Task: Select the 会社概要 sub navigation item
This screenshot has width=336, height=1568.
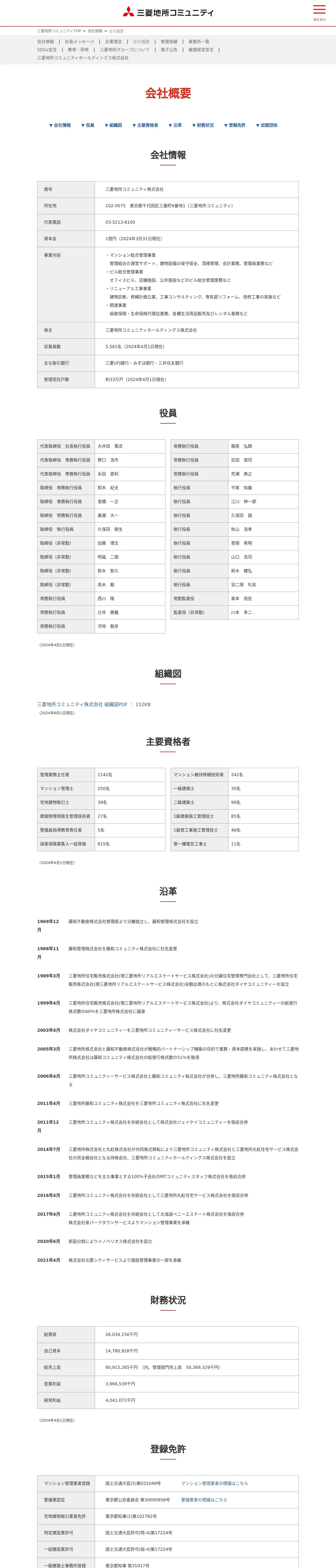Action: coord(142,42)
